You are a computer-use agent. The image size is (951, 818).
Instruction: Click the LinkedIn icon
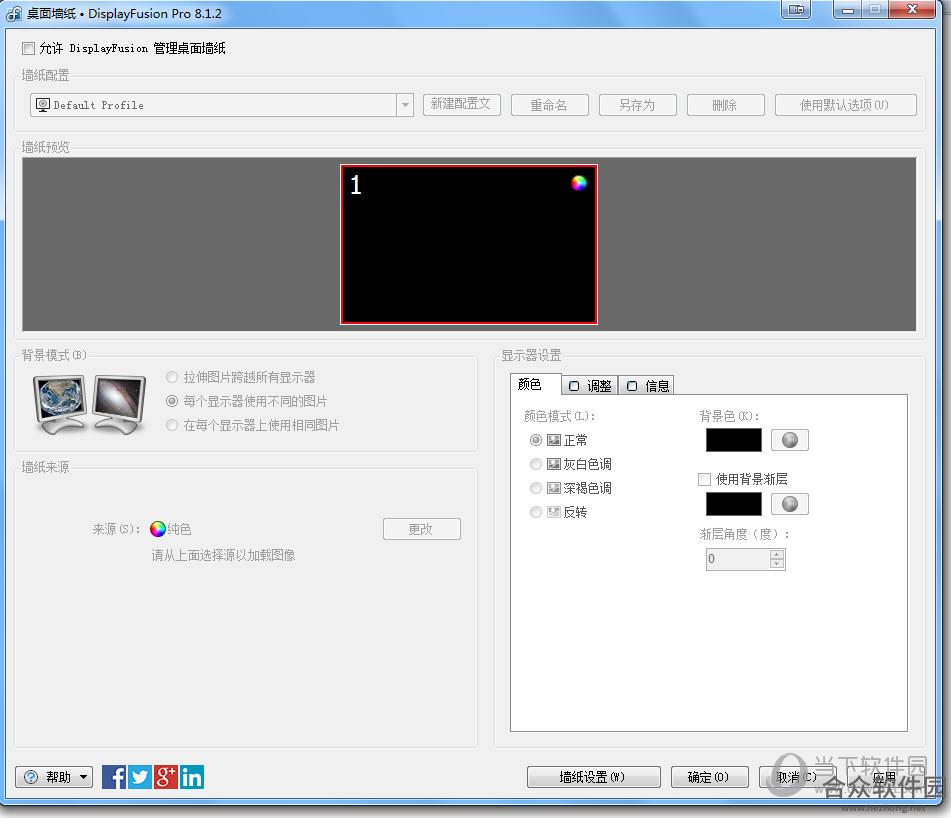click(x=192, y=777)
